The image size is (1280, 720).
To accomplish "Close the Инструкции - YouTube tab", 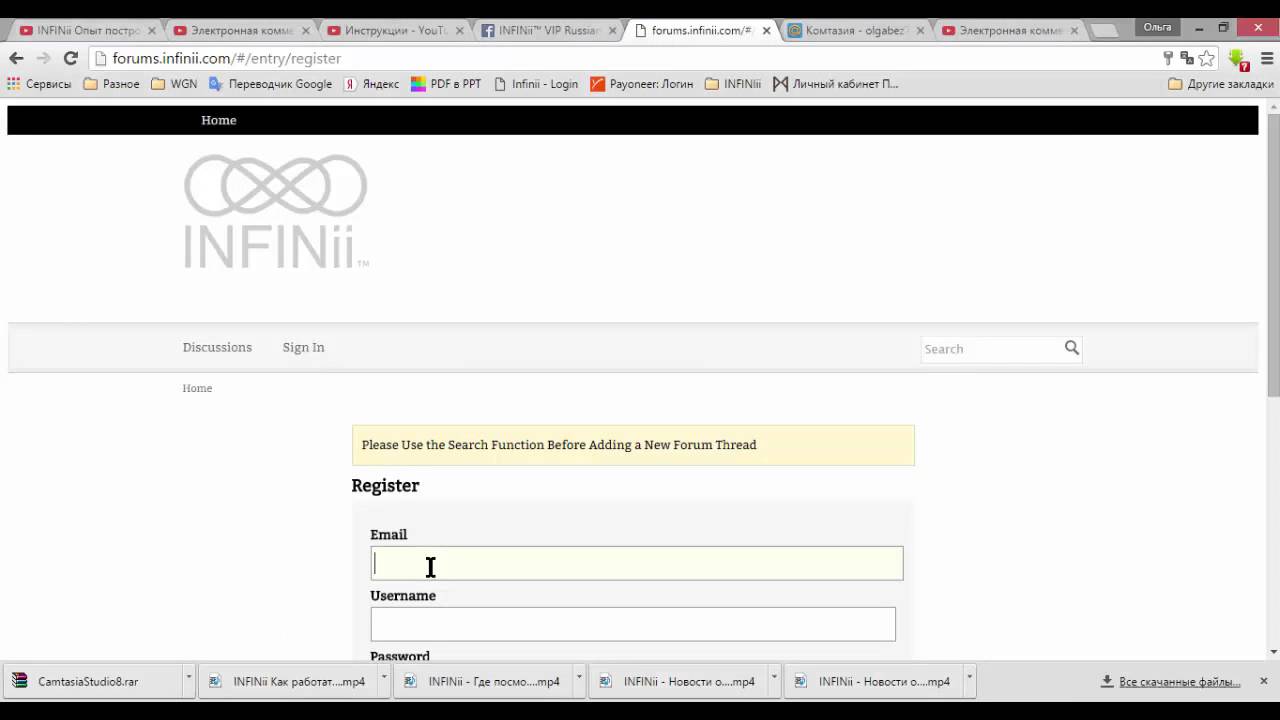I will [459, 30].
